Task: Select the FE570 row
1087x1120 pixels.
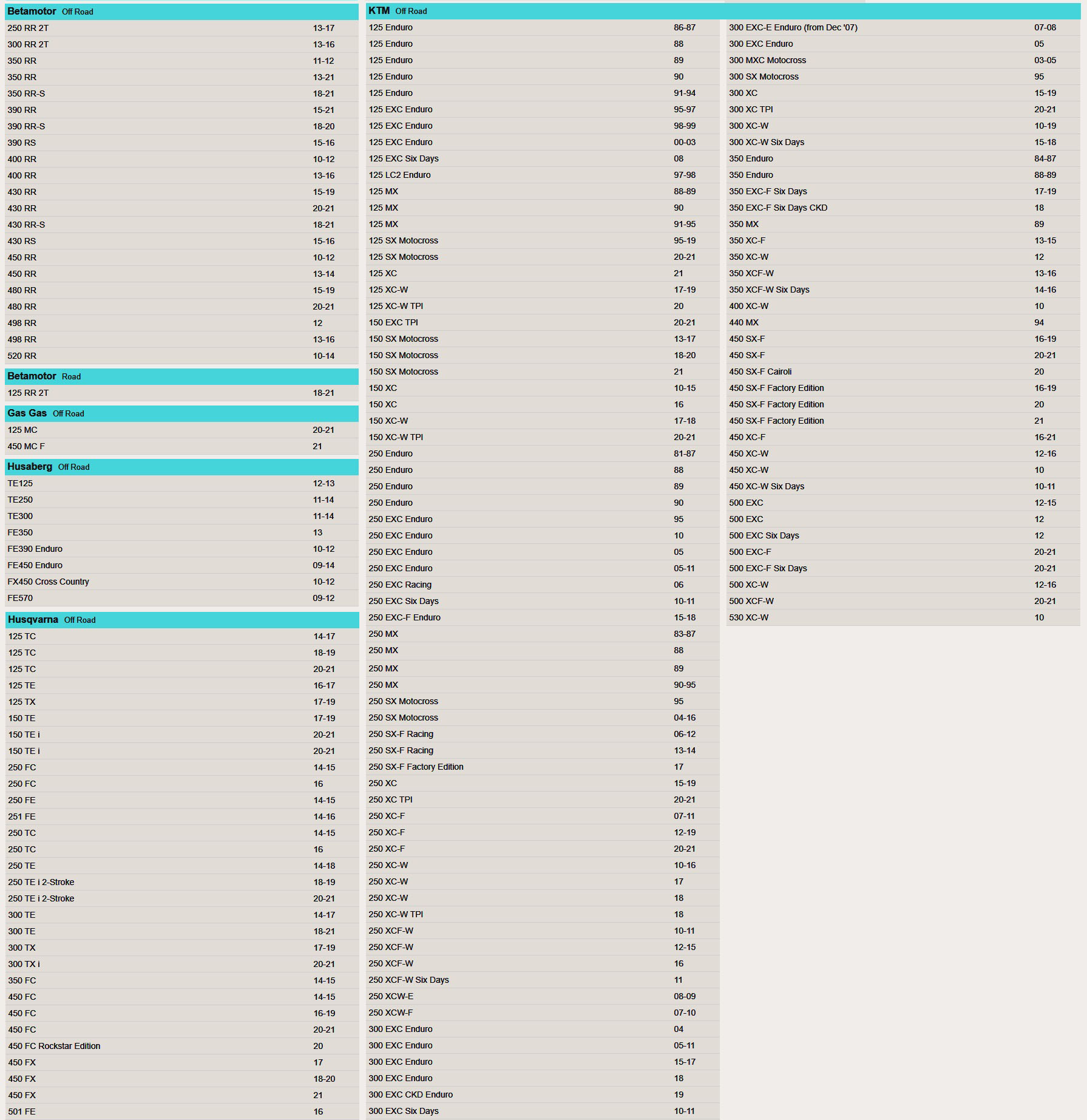Action: coord(181,598)
